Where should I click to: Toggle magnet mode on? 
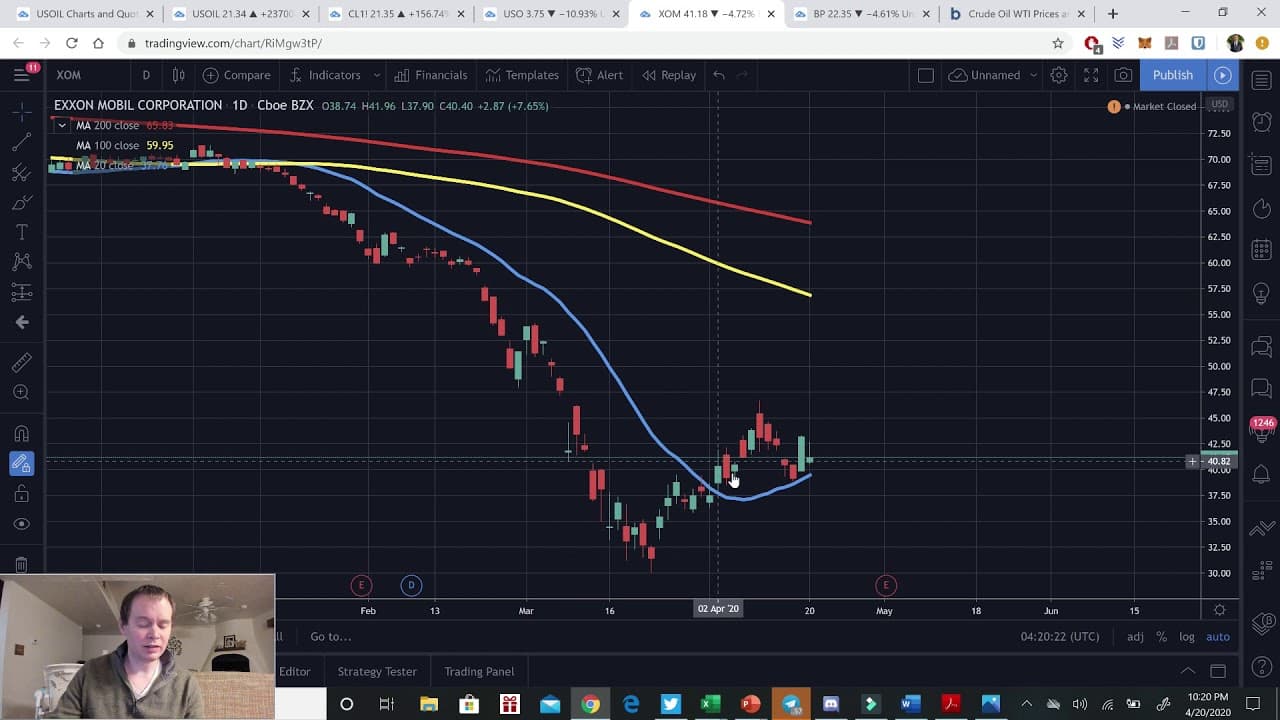[x=21, y=434]
